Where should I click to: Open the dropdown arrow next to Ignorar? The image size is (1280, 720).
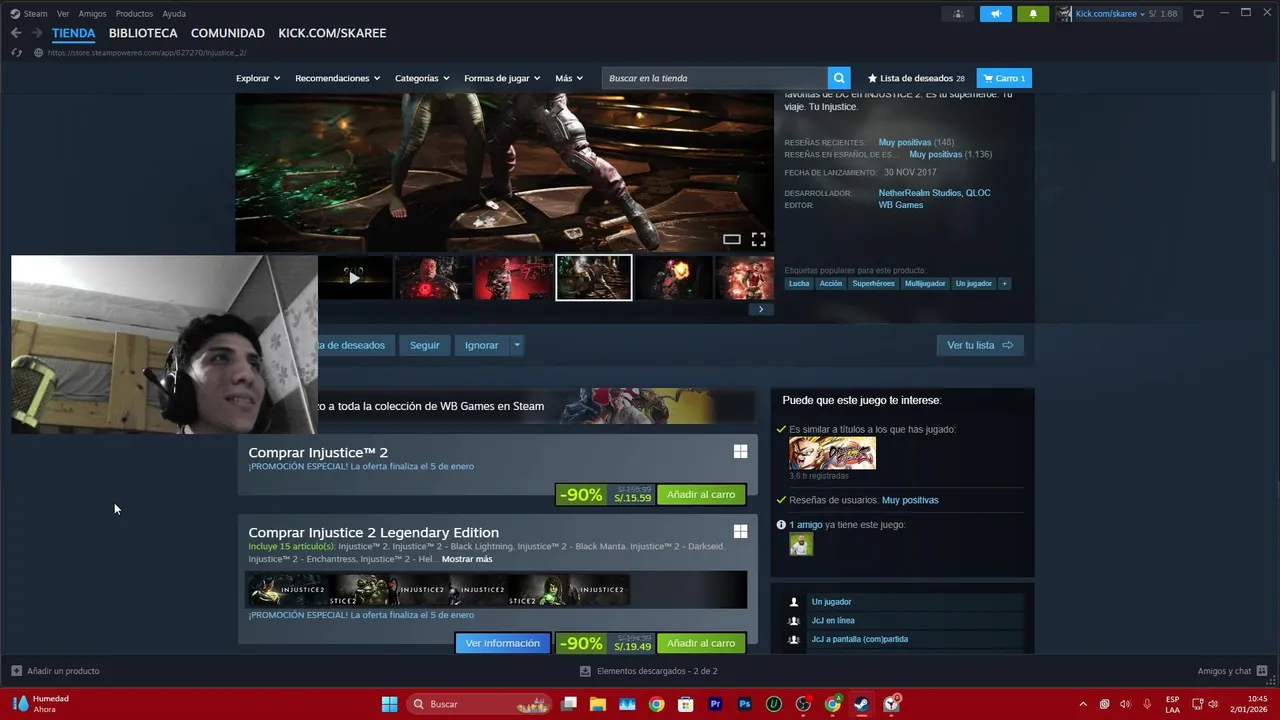coord(516,345)
